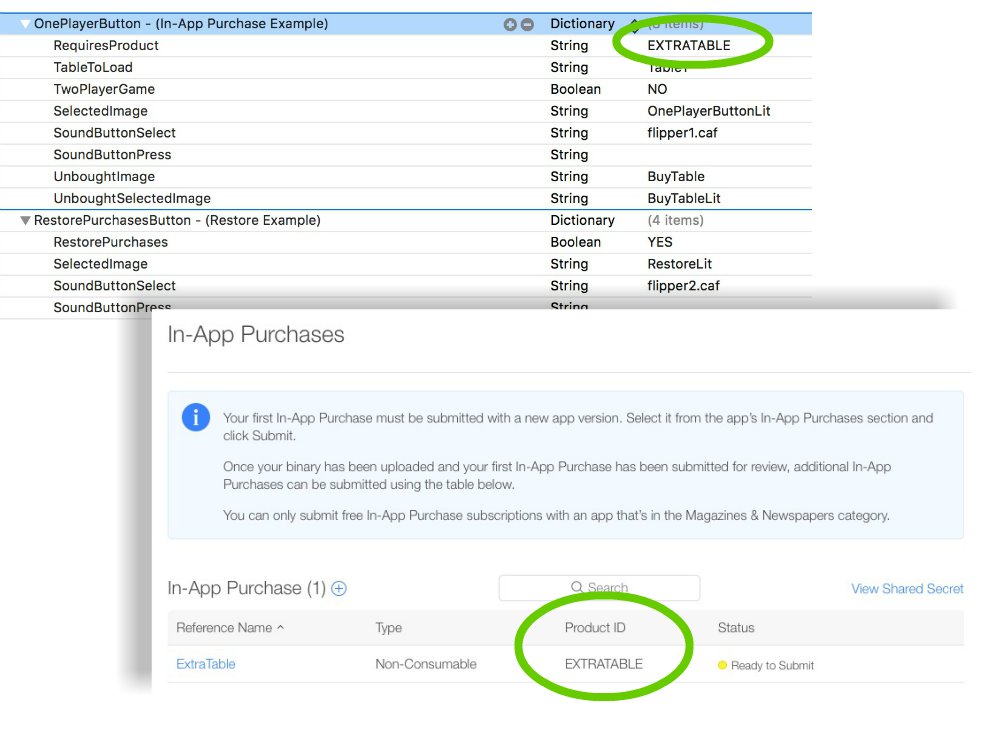Click the Status column header

[736, 628]
